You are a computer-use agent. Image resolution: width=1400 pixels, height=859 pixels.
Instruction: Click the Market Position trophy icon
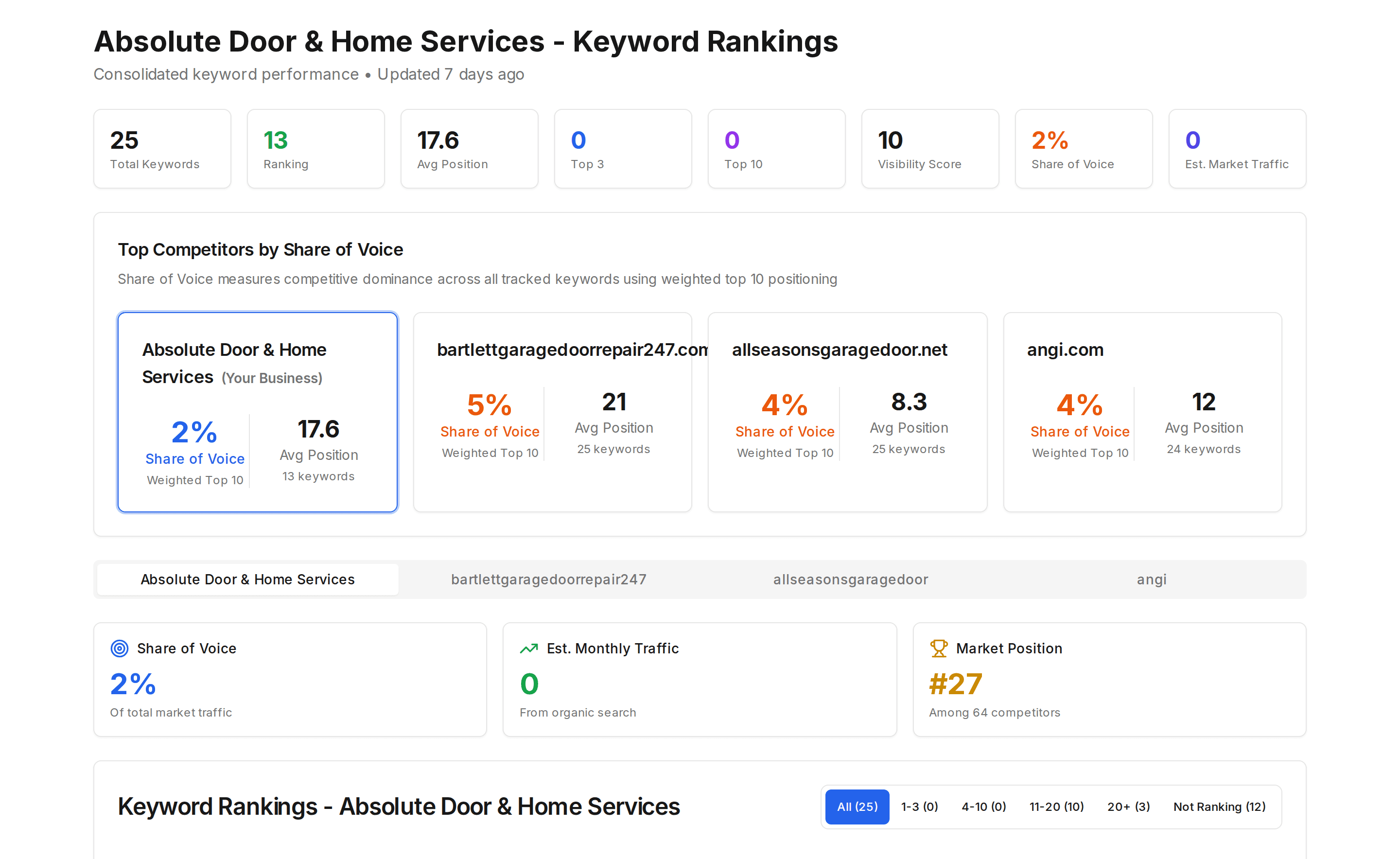(x=939, y=648)
